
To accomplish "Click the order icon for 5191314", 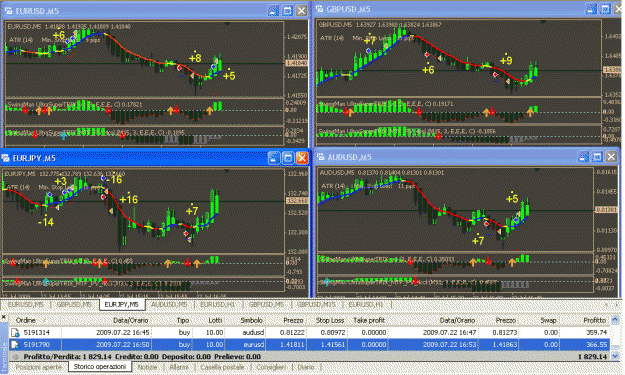I will [x=15, y=332].
